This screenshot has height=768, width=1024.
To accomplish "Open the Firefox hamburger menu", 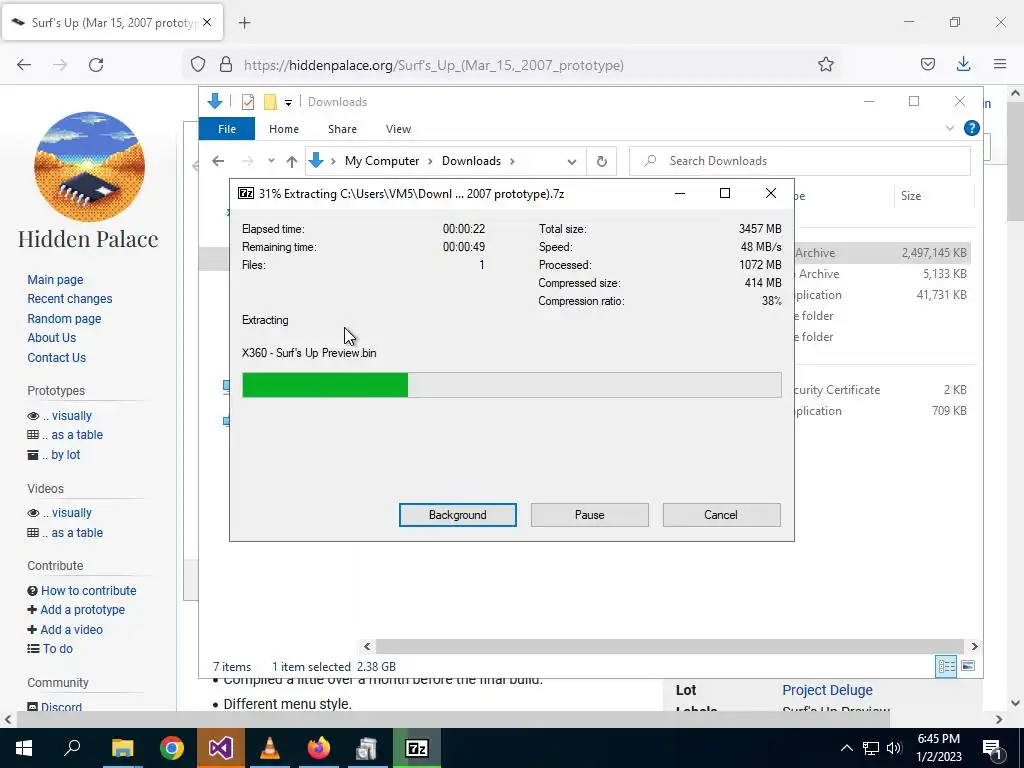I will 1000,64.
